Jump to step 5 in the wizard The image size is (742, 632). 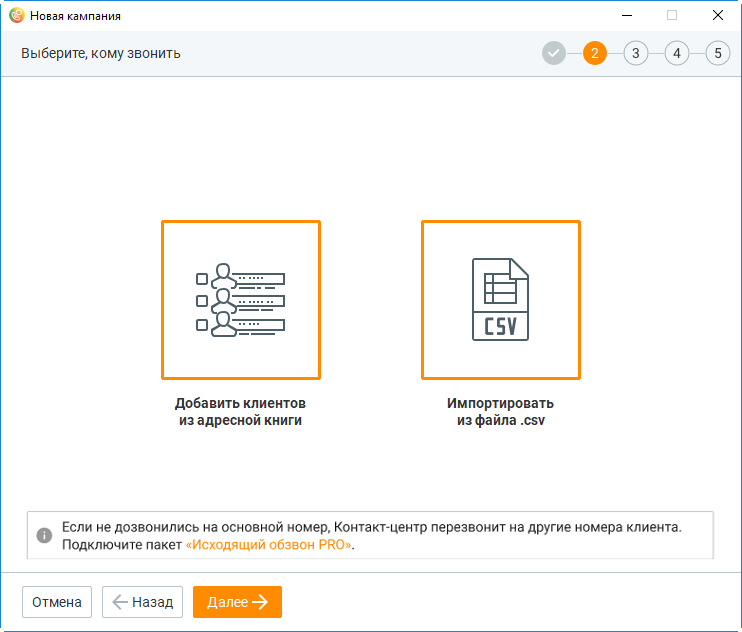coord(718,53)
